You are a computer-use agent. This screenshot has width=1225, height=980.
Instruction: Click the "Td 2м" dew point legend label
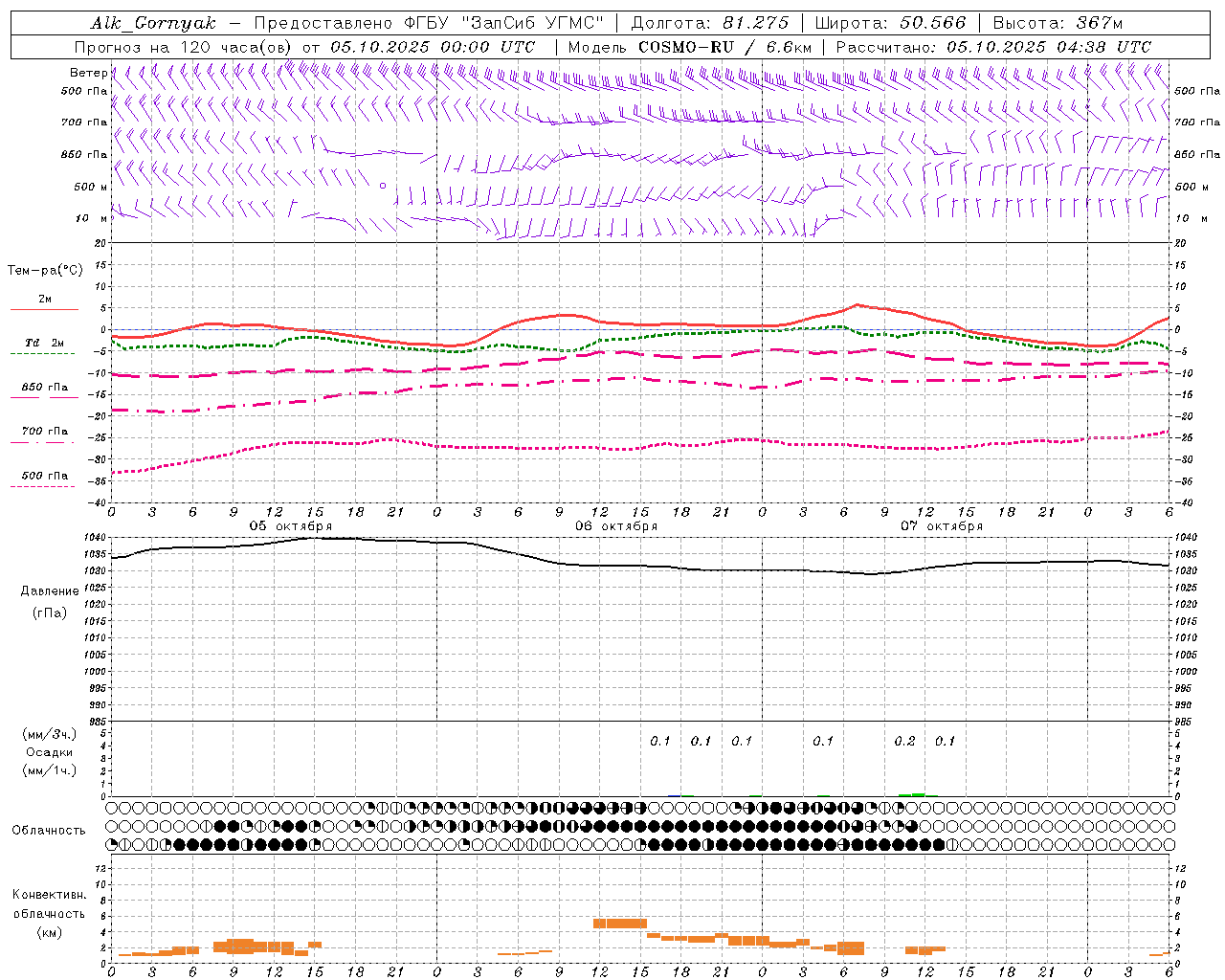pyautogui.click(x=44, y=343)
